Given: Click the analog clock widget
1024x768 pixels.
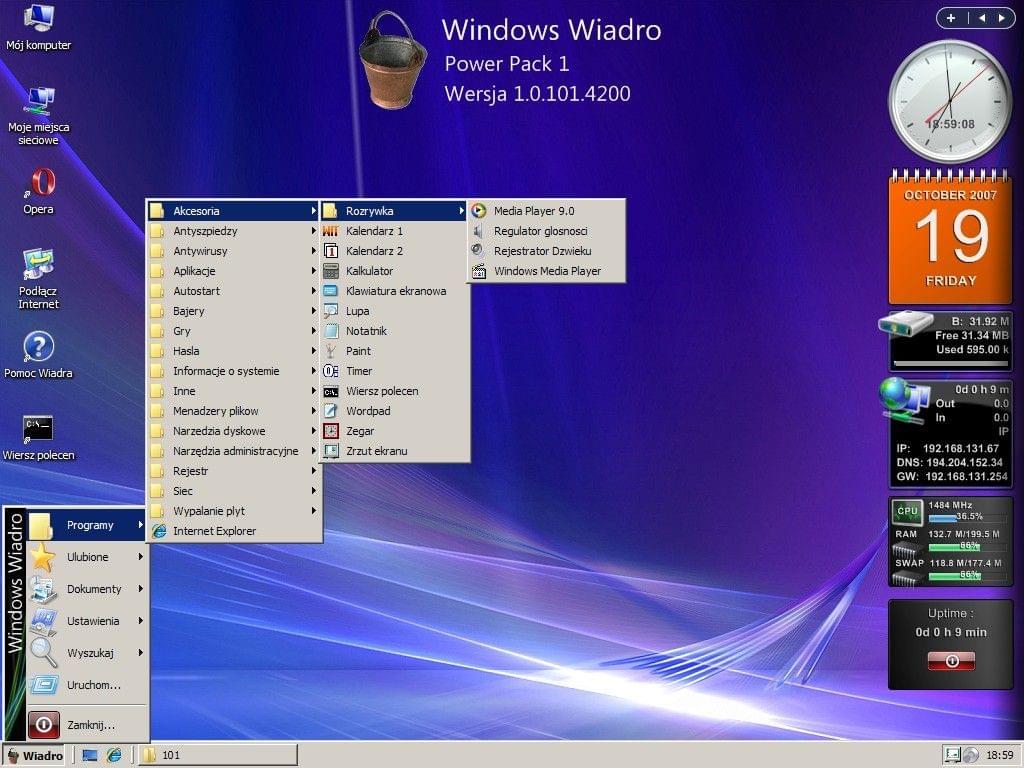Looking at the screenshot, I should (x=950, y=101).
